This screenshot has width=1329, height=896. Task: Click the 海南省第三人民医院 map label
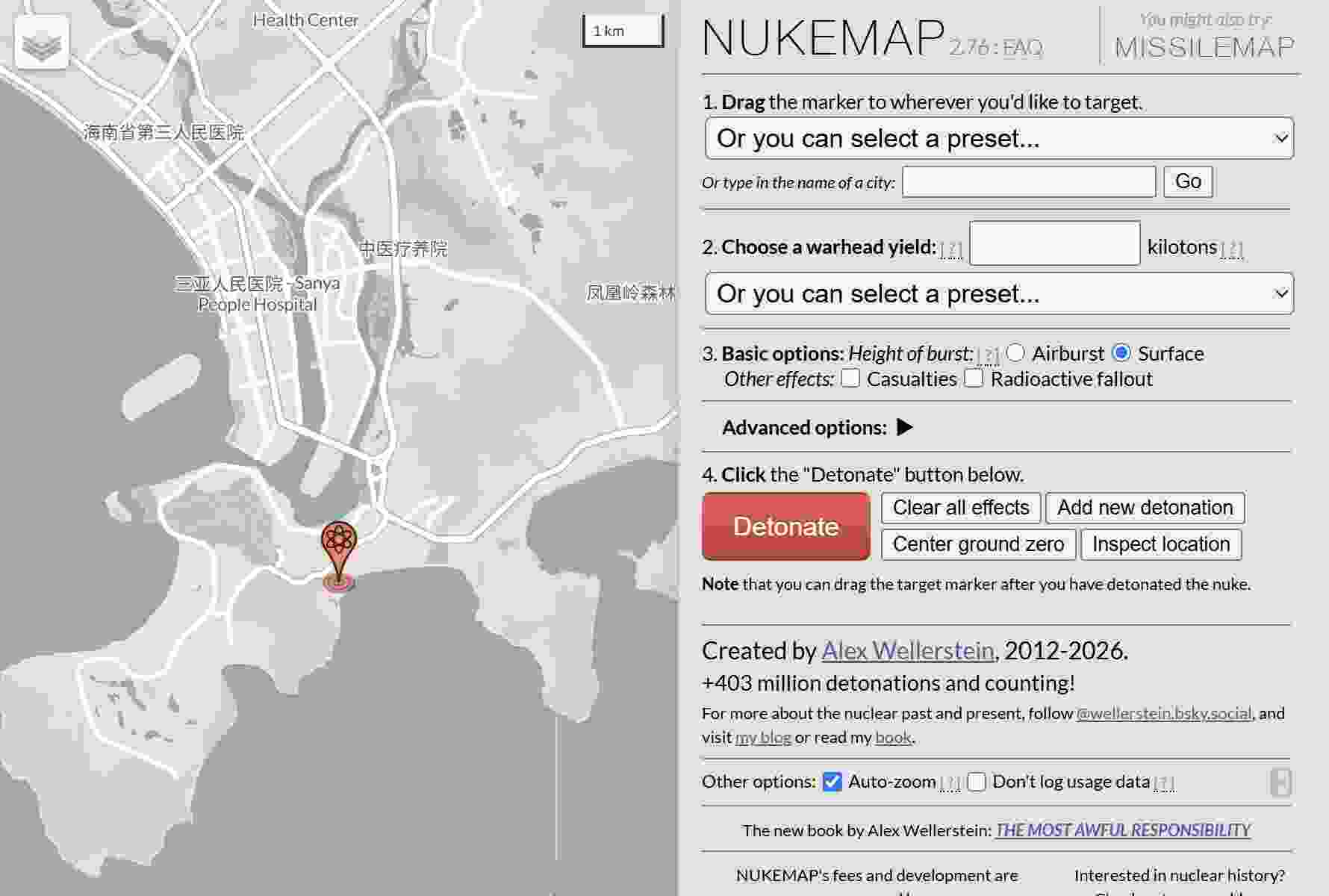tap(164, 133)
